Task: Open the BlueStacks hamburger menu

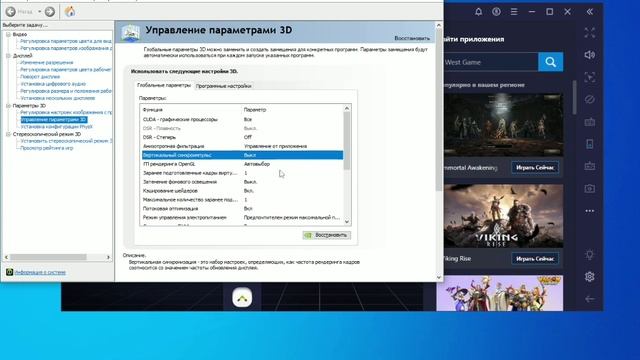Action: [514, 12]
